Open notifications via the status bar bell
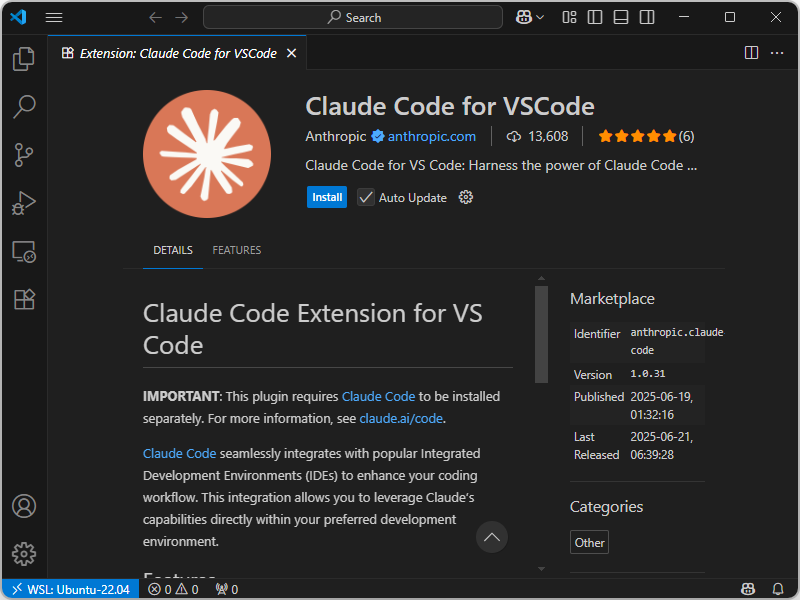The width and height of the screenshot is (800, 600). (x=779, y=589)
